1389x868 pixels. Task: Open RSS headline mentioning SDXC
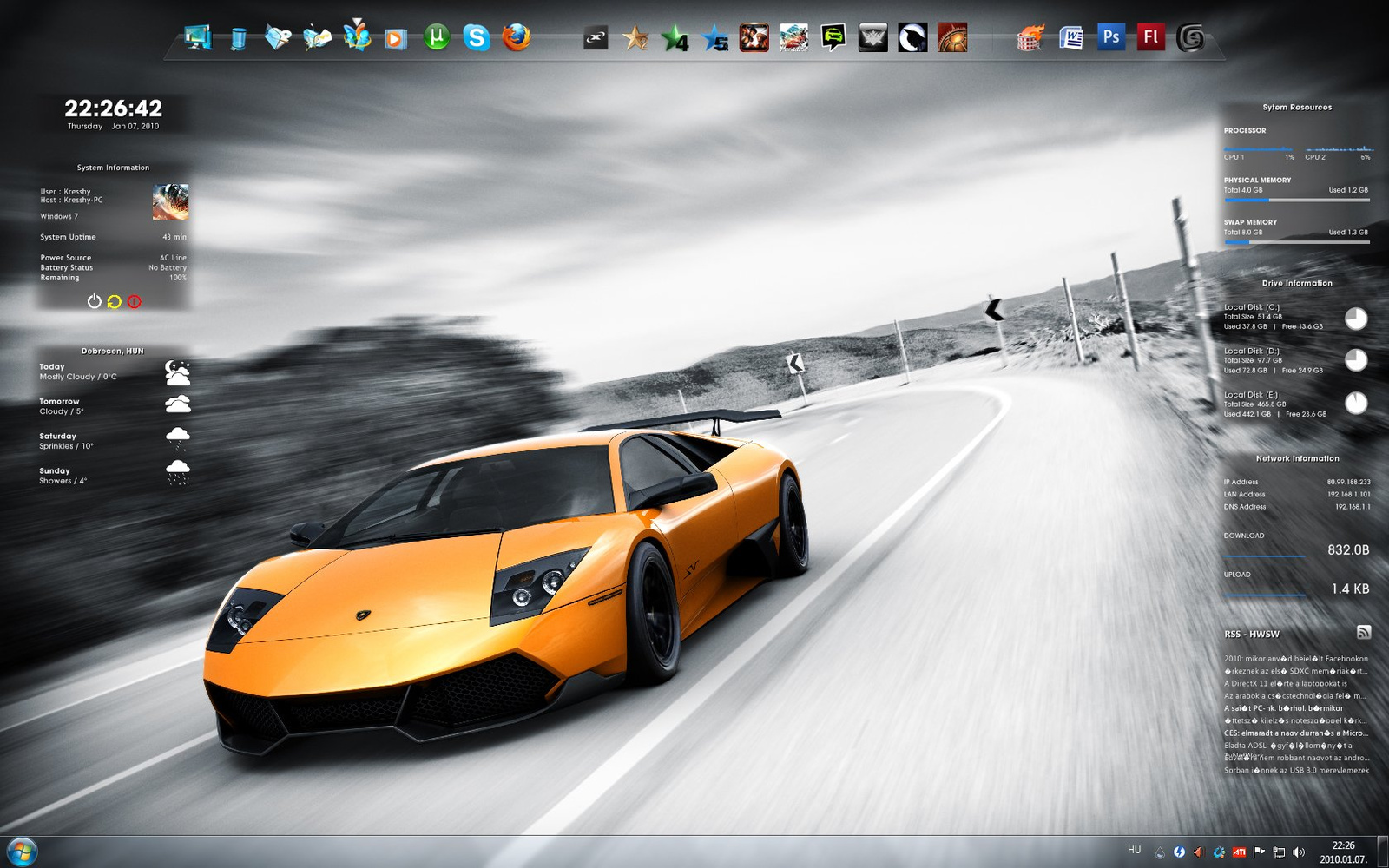pos(1296,671)
